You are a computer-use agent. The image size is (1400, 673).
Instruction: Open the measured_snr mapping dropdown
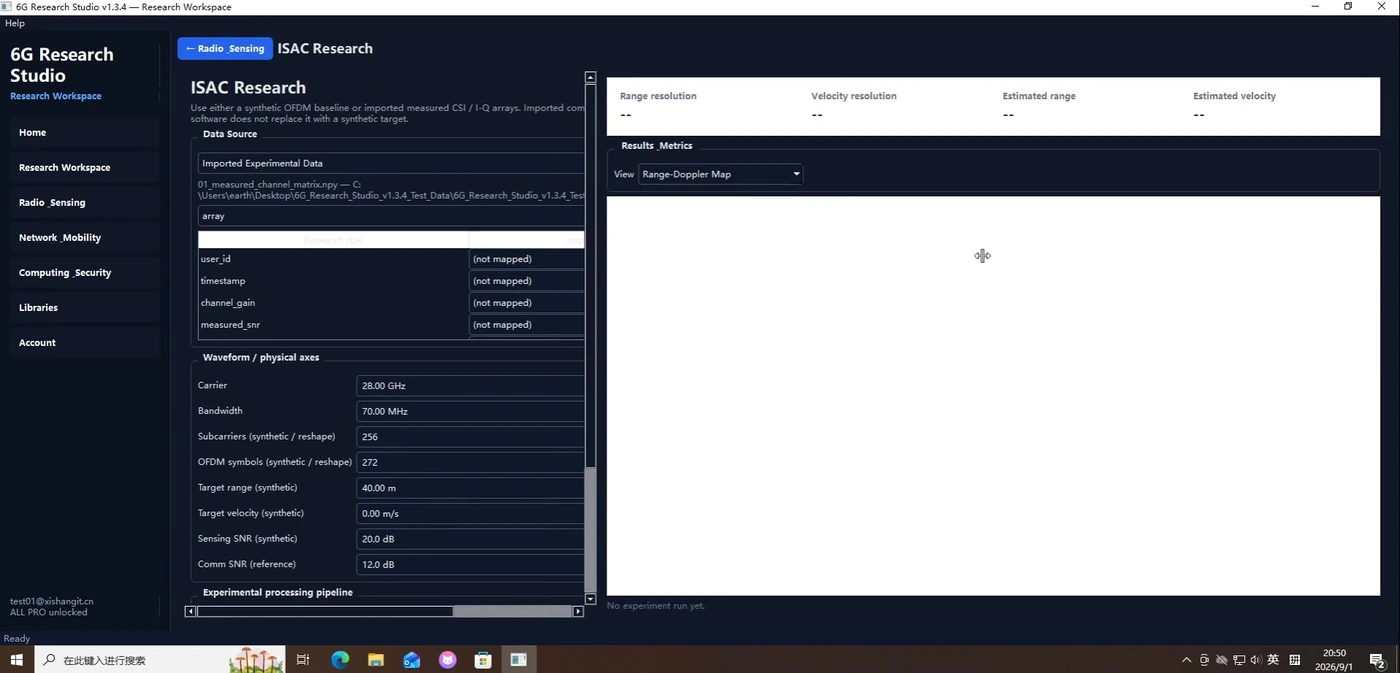pyautogui.click(x=526, y=325)
